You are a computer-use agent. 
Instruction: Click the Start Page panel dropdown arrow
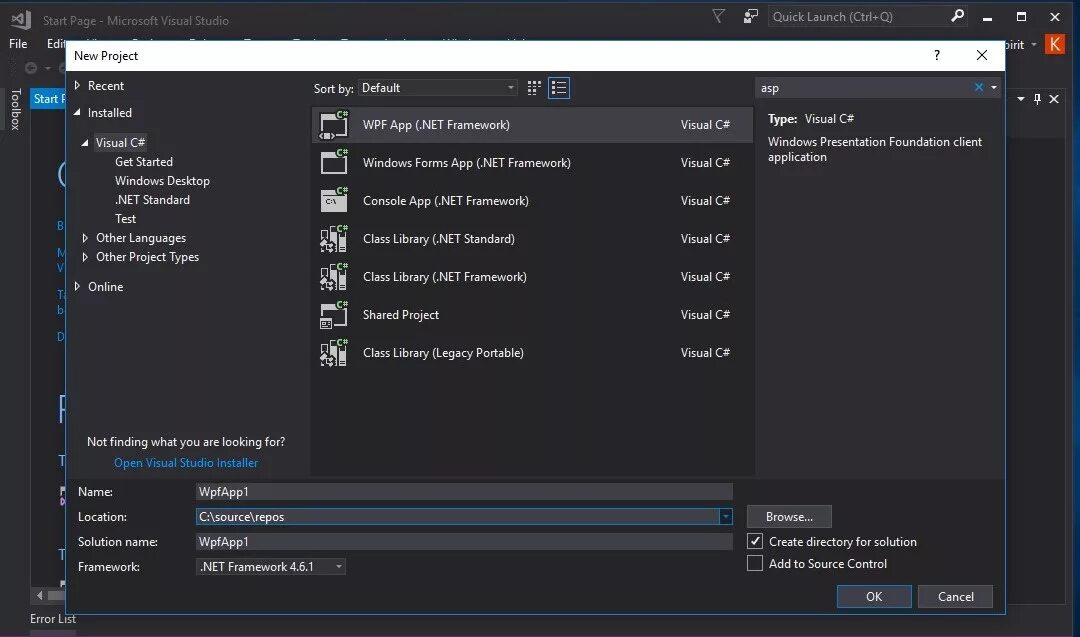[x=1021, y=99]
